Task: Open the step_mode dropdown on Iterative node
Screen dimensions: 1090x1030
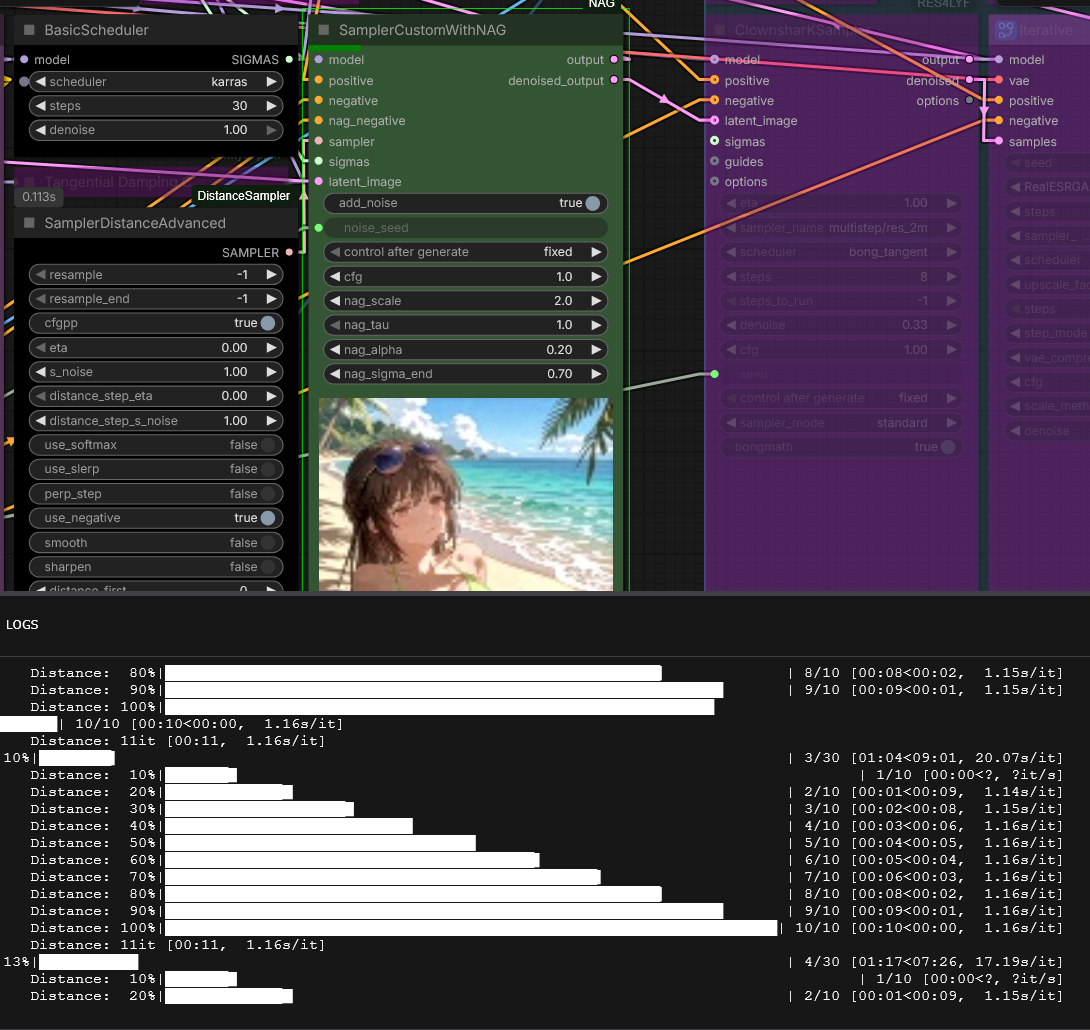Action: coord(1048,334)
